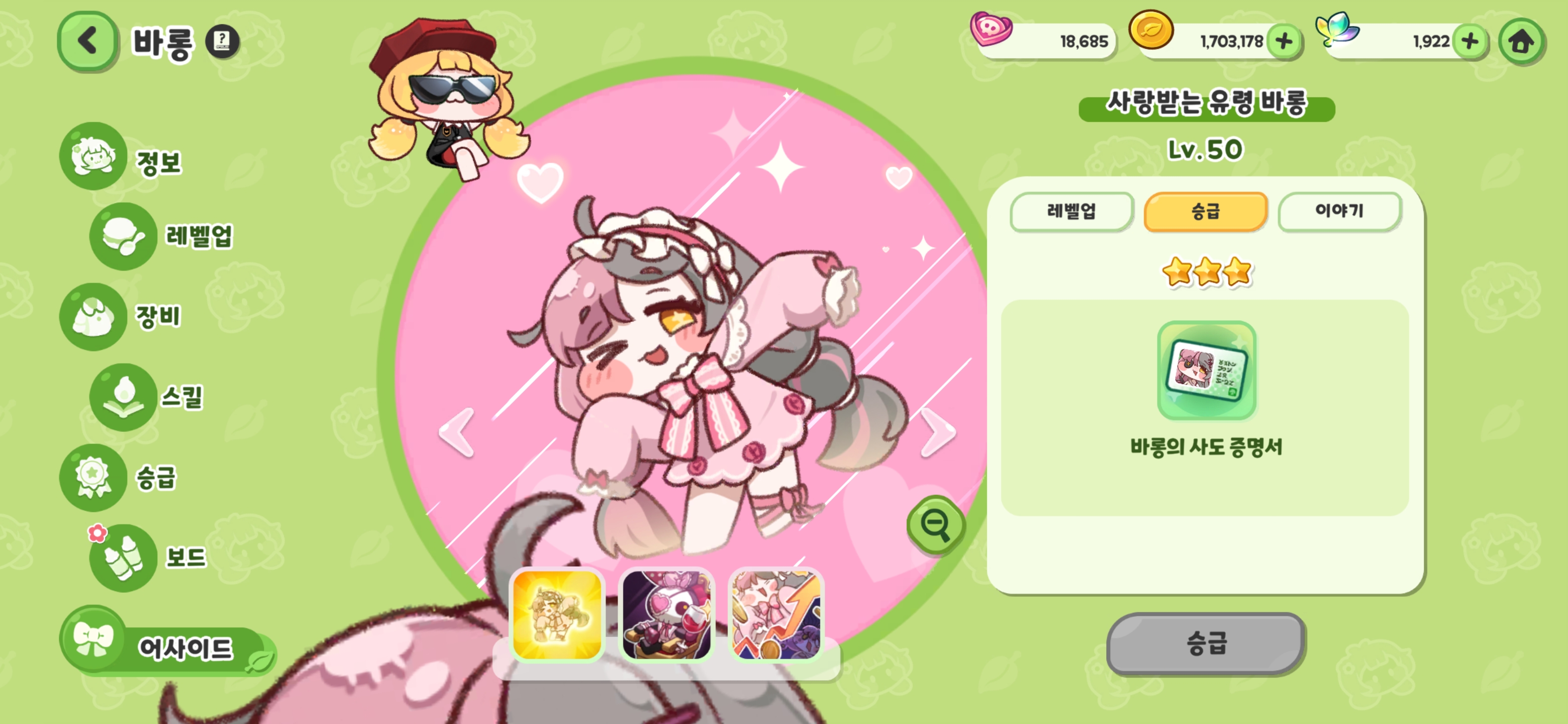Image resolution: width=1568 pixels, height=724 pixels.
Task: Zoom out with the magnifier button
Action: pyautogui.click(x=936, y=524)
